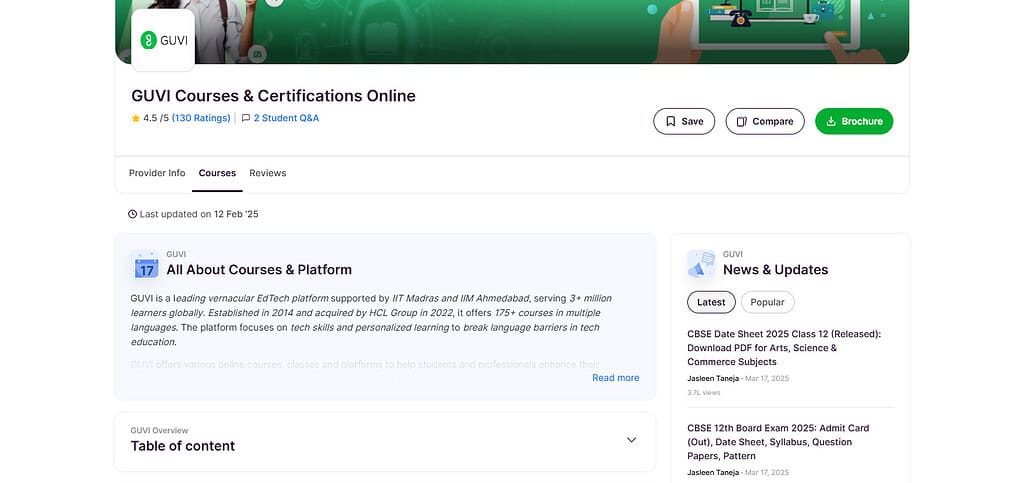This screenshot has height=483, width=1024.
Task: Click the Compare button
Action: 765,121
